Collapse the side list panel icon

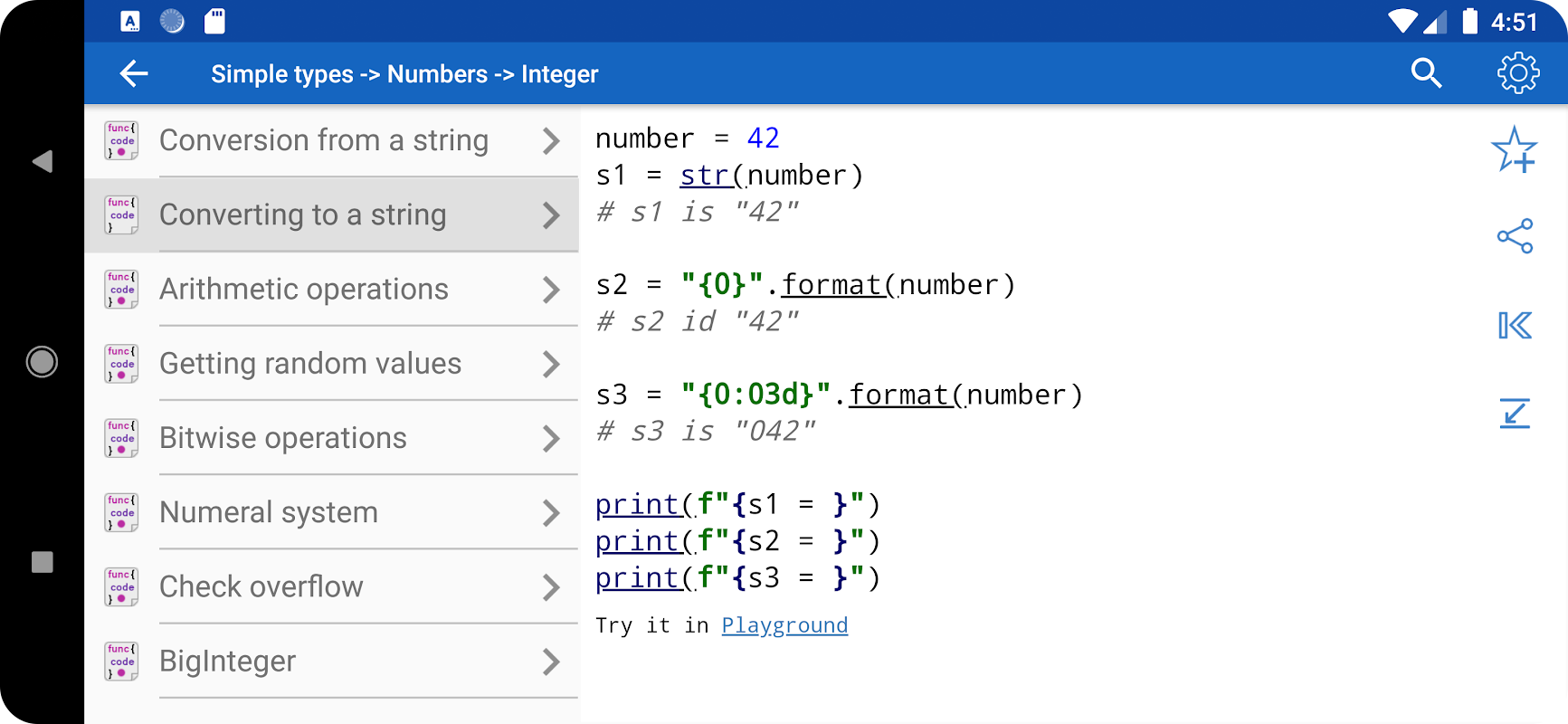[x=1515, y=325]
